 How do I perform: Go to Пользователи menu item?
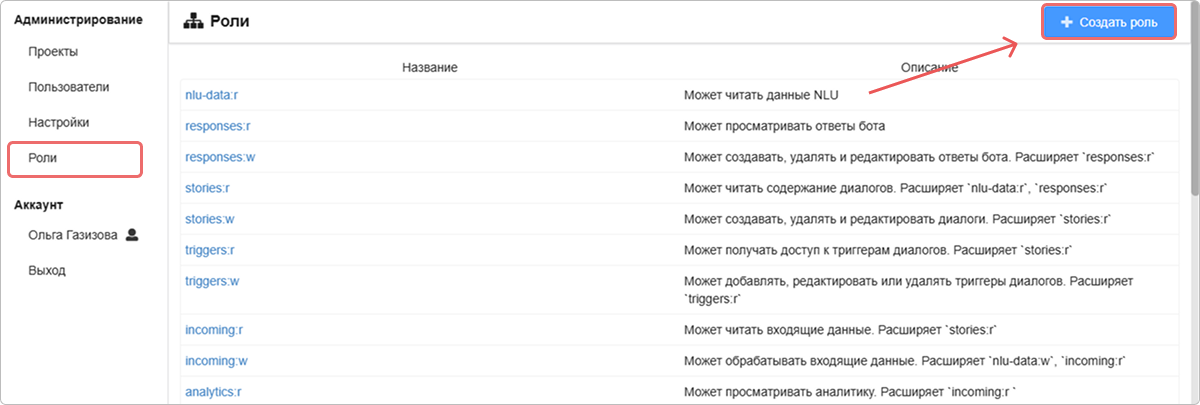pos(68,86)
